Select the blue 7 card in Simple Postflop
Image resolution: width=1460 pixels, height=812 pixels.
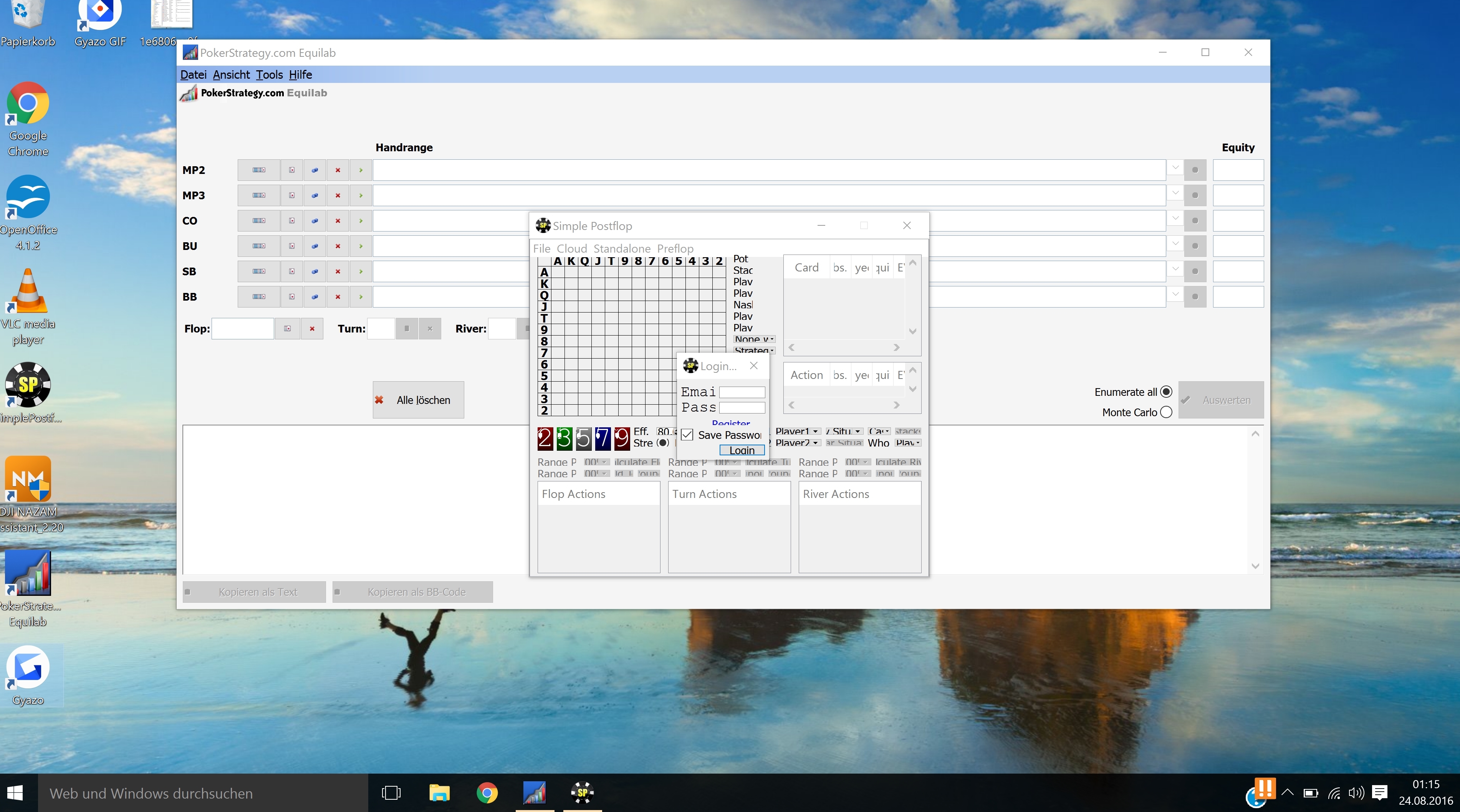[x=603, y=438]
